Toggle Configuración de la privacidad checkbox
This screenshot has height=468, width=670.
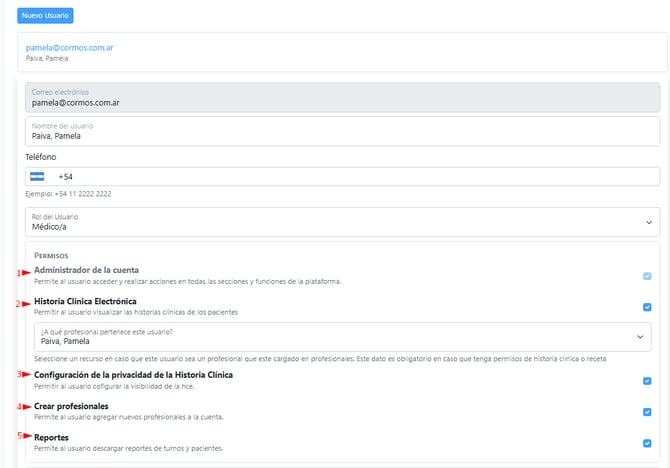(647, 381)
